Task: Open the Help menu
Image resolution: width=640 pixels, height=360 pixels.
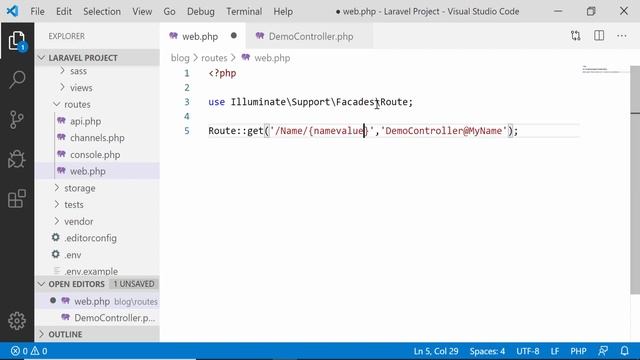Action: click(283, 11)
